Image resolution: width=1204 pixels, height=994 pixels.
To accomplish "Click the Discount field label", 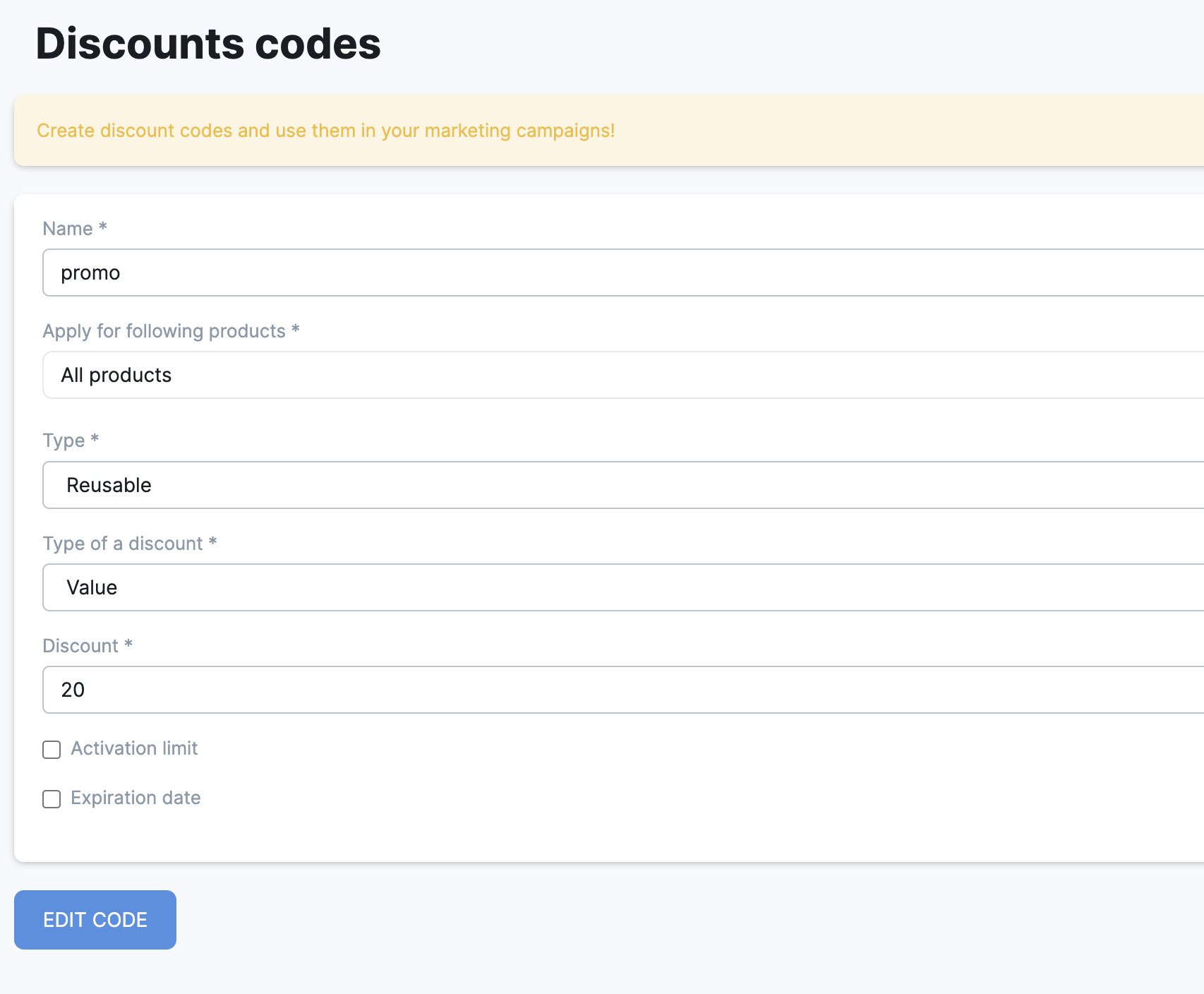I will (x=80, y=646).
